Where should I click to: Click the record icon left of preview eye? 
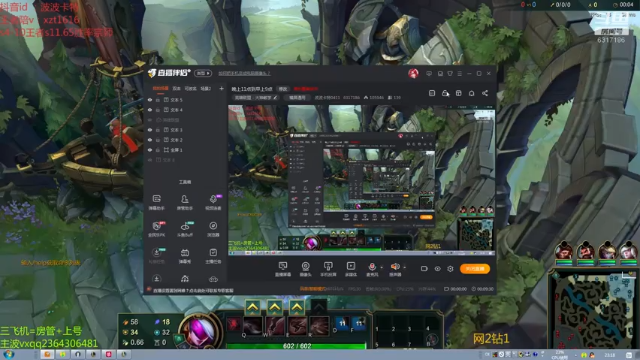tap(424, 269)
